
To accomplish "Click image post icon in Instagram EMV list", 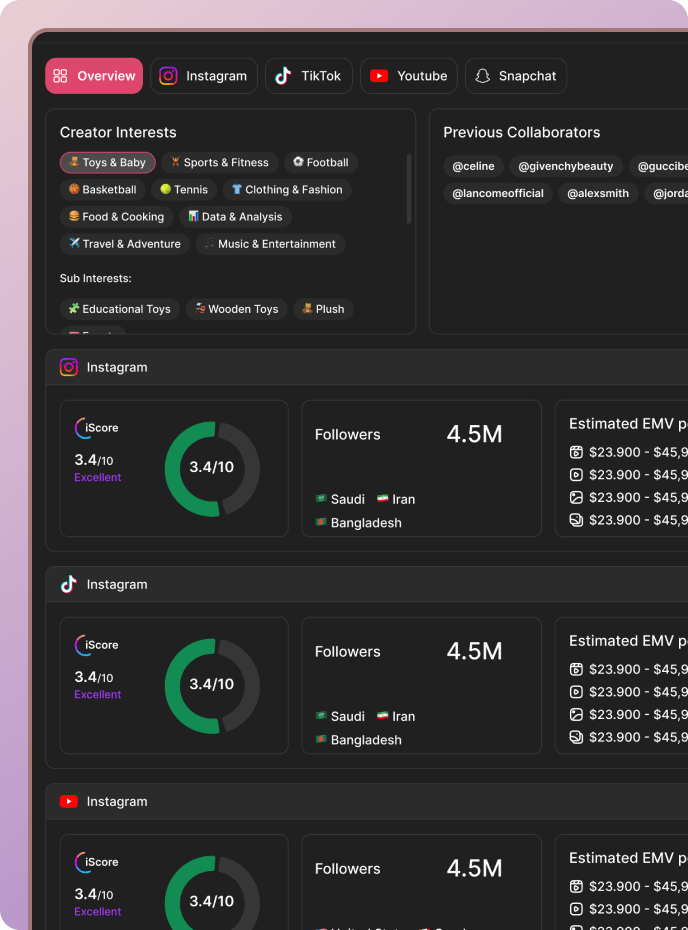I will (x=576, y=497).
